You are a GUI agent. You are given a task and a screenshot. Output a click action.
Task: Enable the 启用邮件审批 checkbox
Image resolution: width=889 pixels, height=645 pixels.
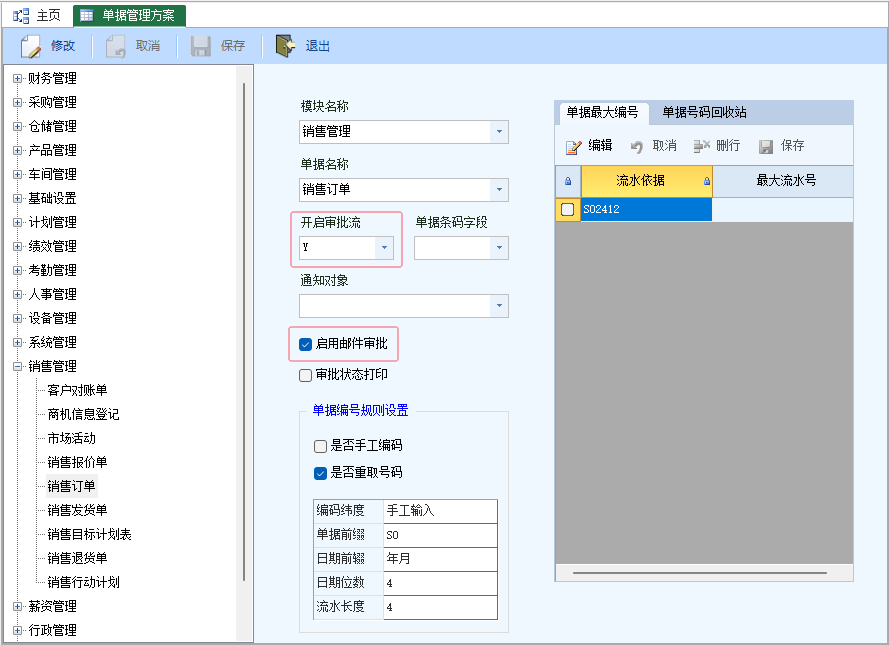[306, 344]
